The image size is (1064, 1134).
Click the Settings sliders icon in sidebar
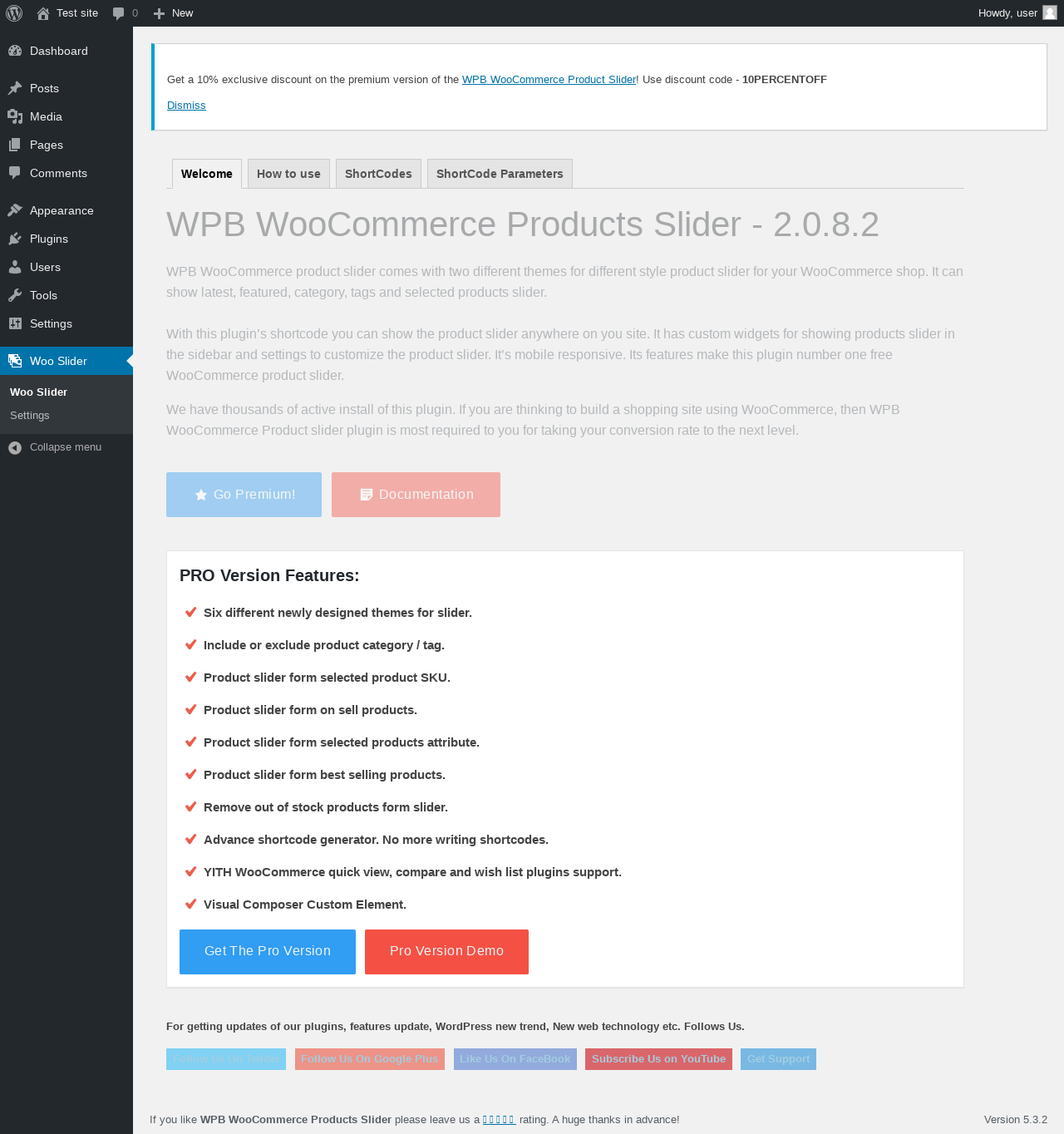[15, 323]
